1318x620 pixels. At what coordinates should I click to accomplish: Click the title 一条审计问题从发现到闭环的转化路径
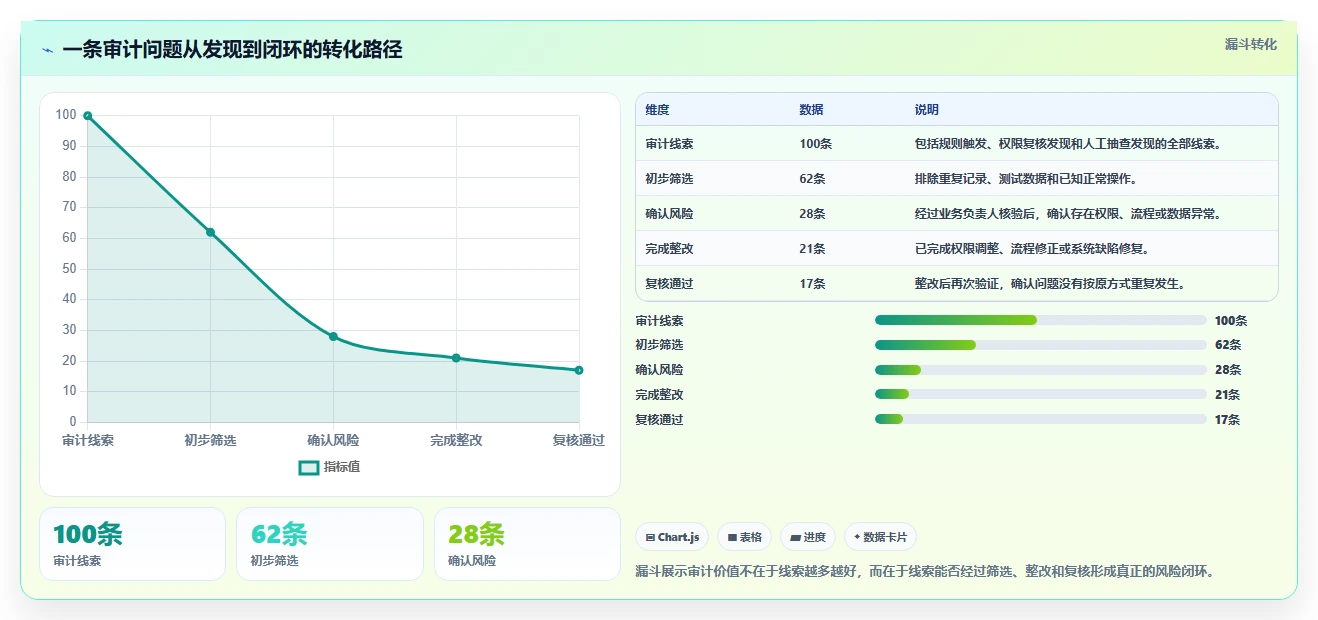tap(232, 50)
